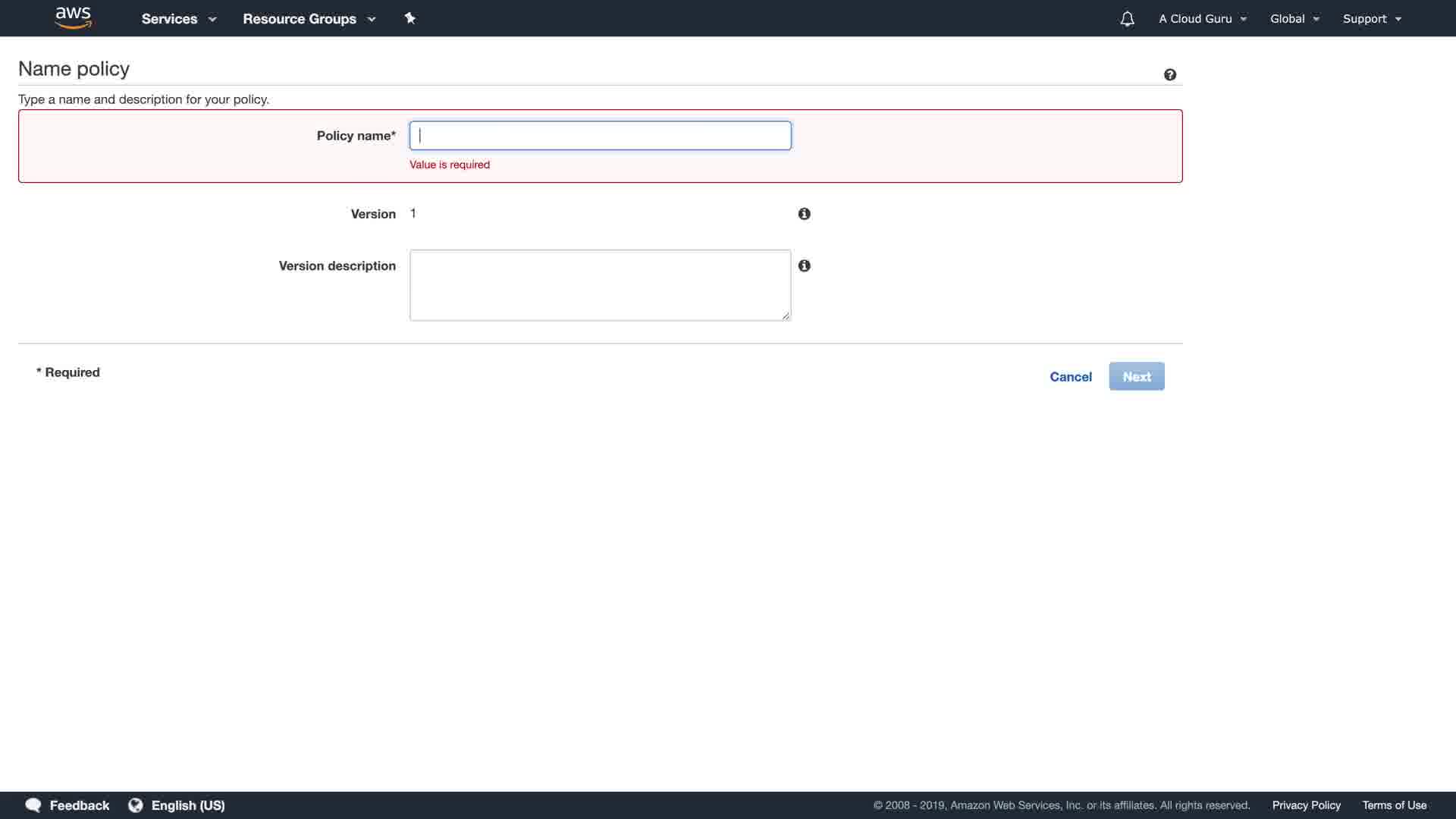This screenshot has height=819, width=1456.
Task: Click inside the Version description textarea
Action: (600, 285)
